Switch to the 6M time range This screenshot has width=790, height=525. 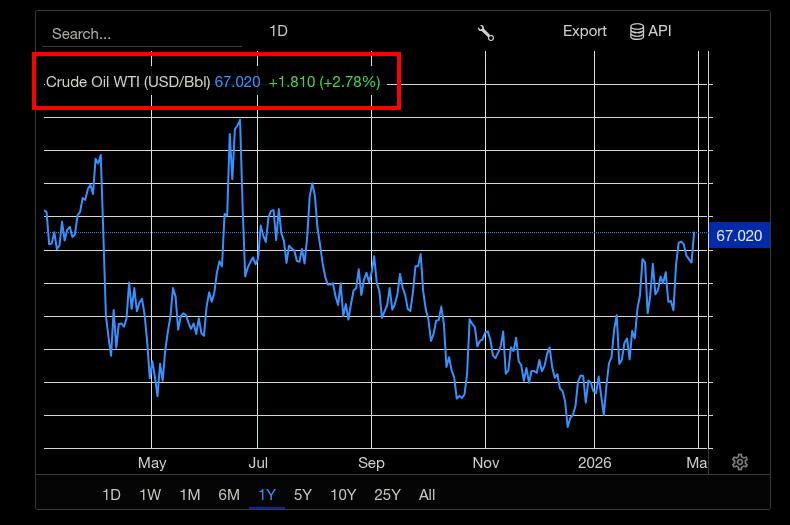229,495
